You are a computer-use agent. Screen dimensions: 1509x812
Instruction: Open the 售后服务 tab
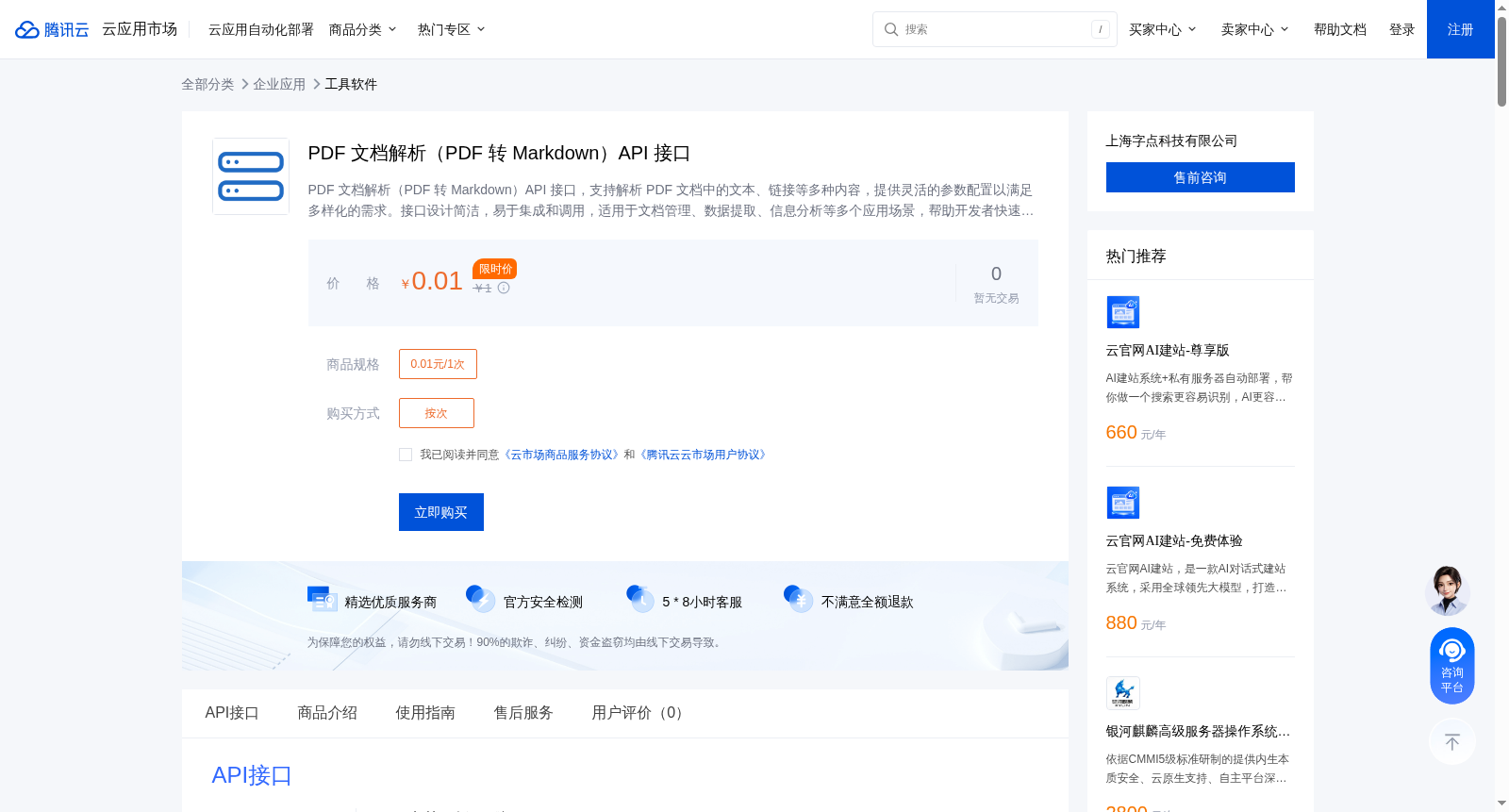click(523, 713)
